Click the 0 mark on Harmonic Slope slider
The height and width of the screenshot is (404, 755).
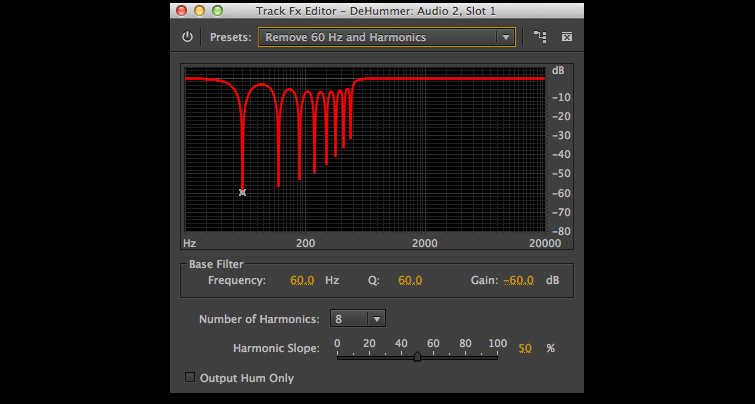(x=338, y=344)
